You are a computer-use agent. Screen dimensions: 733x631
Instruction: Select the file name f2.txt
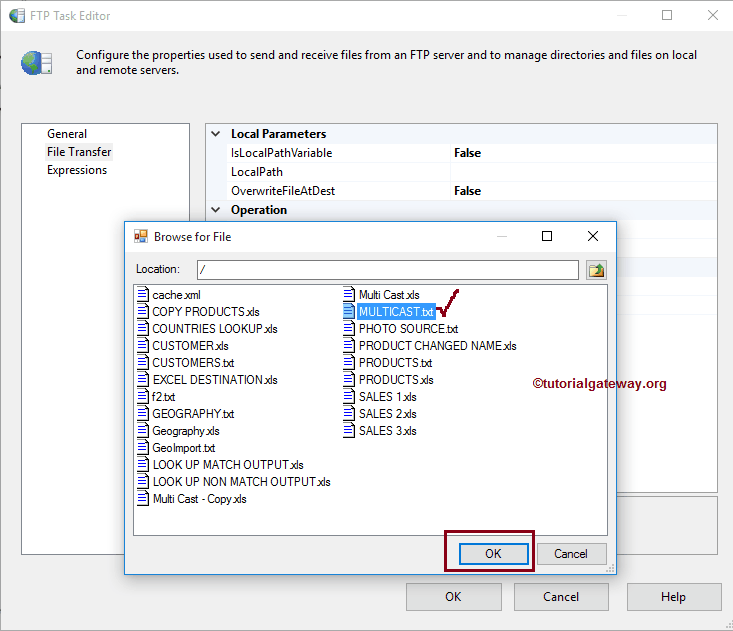[x=163, y=397]
